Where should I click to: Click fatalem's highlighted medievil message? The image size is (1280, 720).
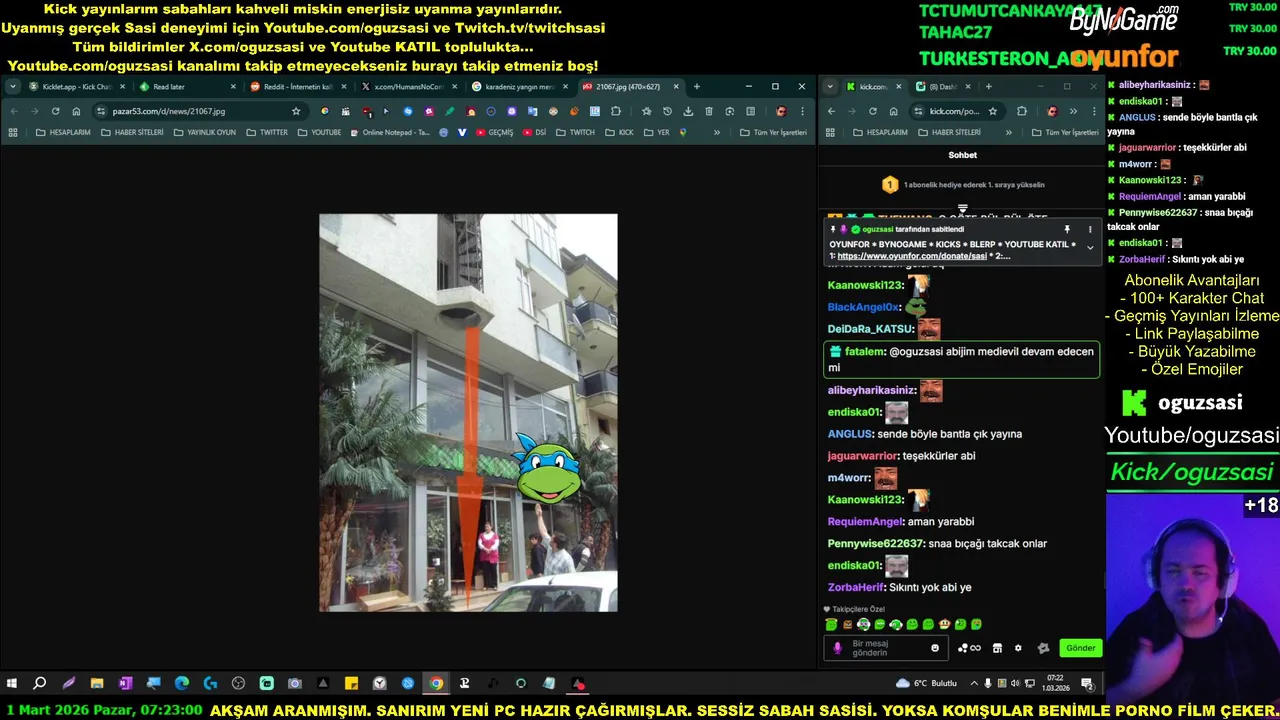click(x=961, y=359)
